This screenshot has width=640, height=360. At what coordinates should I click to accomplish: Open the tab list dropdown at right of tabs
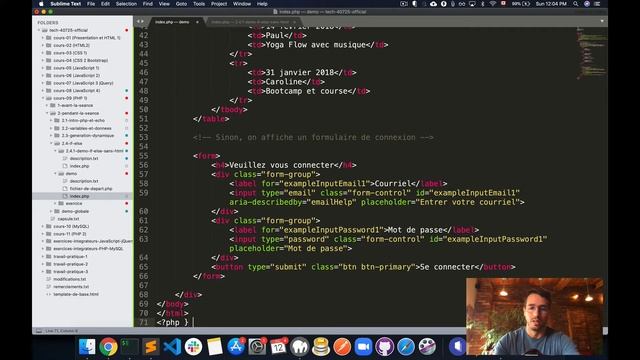click(x=602, y=21)
